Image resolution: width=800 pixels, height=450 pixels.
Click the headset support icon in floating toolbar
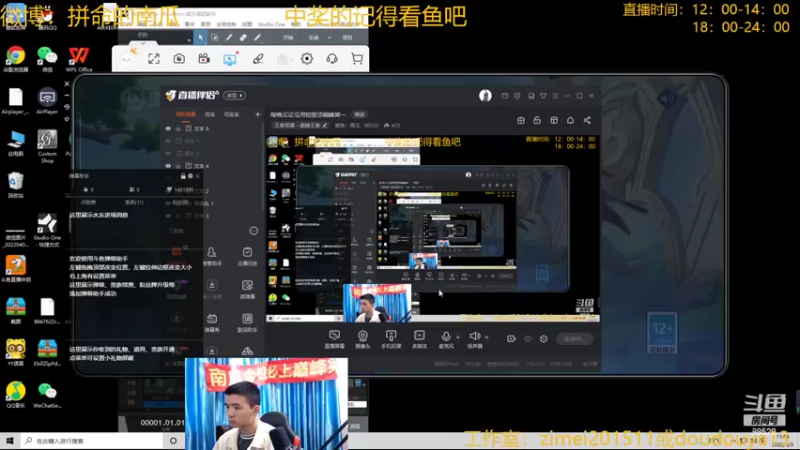332,59
